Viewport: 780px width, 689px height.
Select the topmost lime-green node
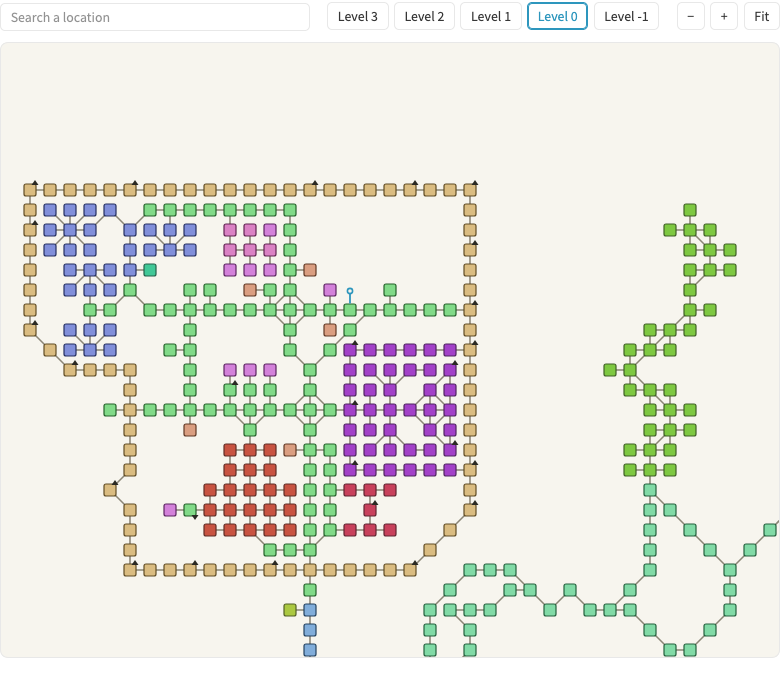689,210
